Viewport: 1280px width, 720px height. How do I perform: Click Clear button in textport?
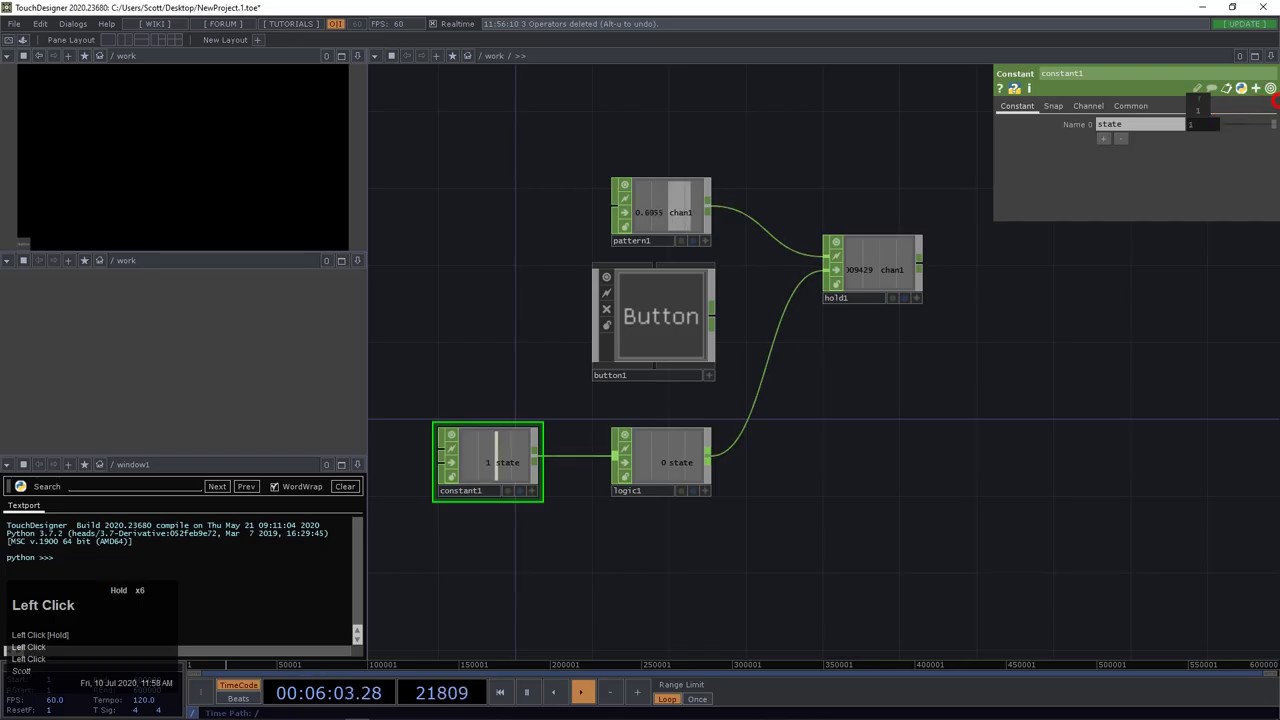point(345,487)
